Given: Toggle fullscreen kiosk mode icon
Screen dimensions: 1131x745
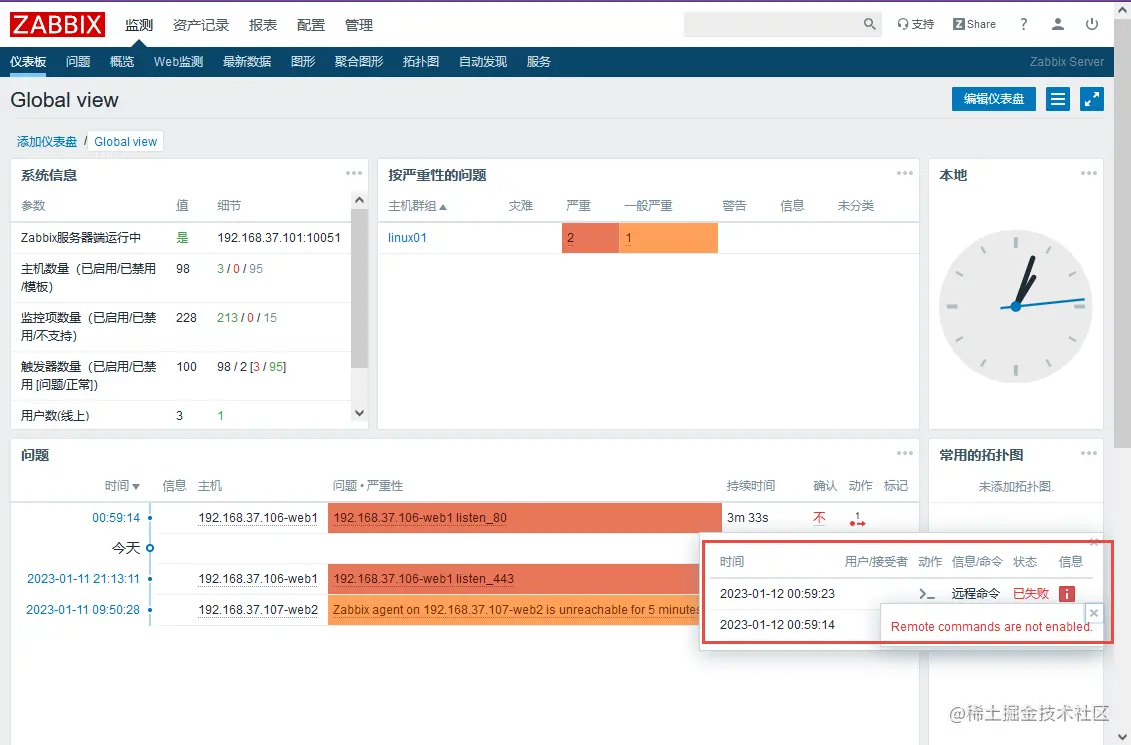Looking at the screenshot, I should [x=1092, y=99].
